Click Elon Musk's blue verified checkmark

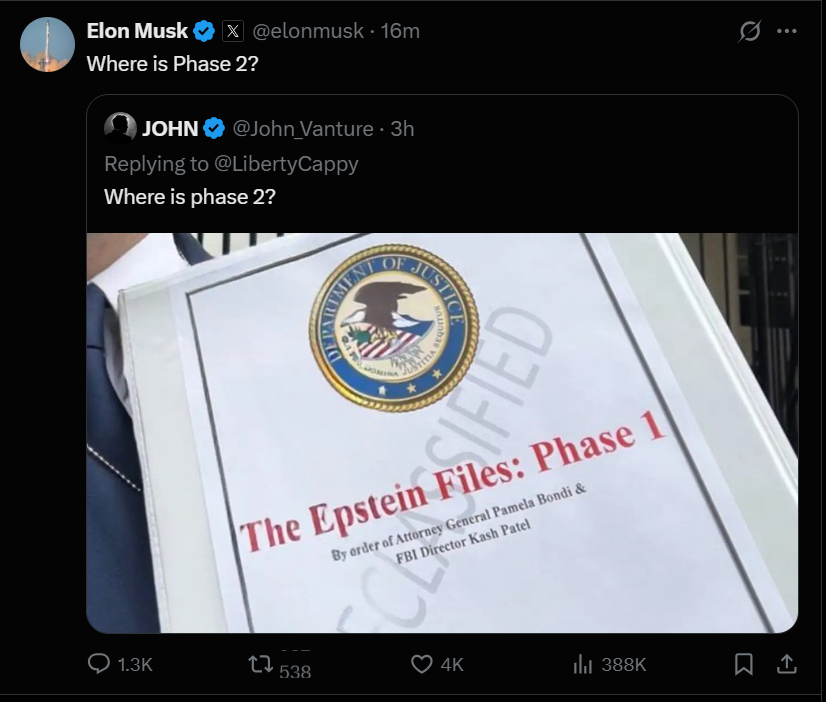pos(204,31)
